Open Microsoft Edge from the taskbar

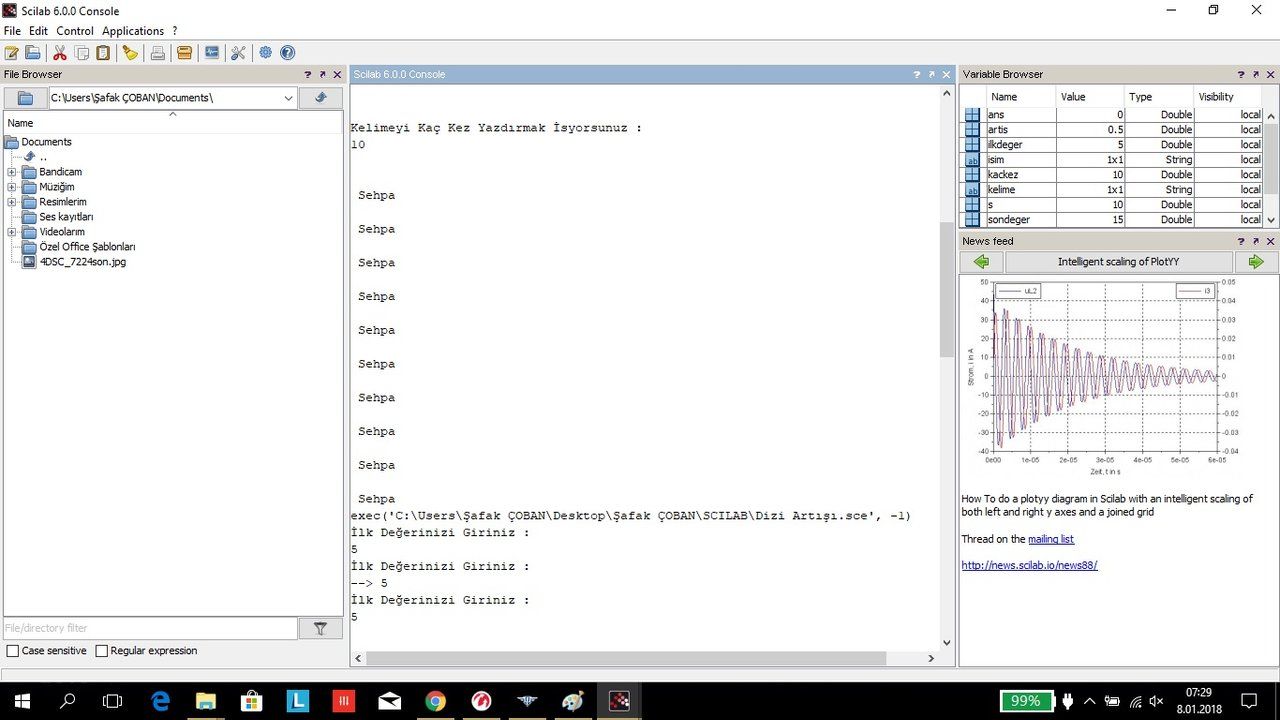tap(160, 701)
